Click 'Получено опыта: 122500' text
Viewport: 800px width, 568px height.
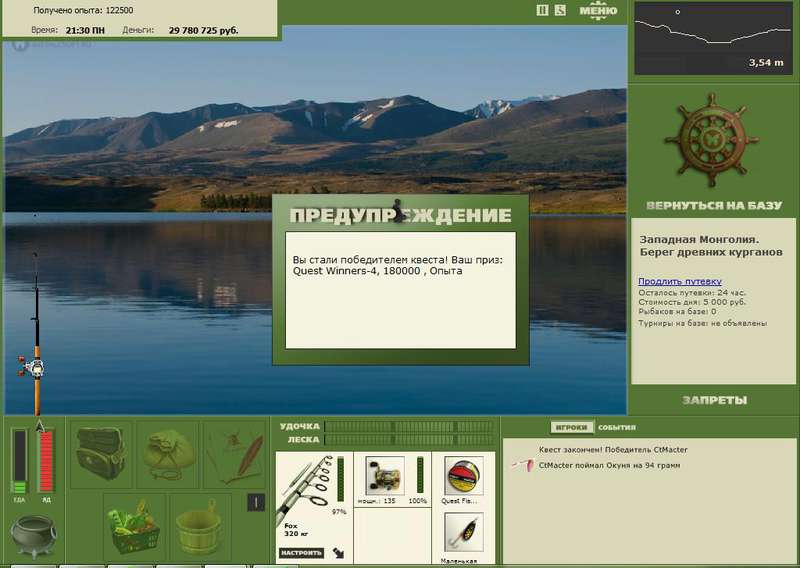pyautogui.click(x=83, y=10)
